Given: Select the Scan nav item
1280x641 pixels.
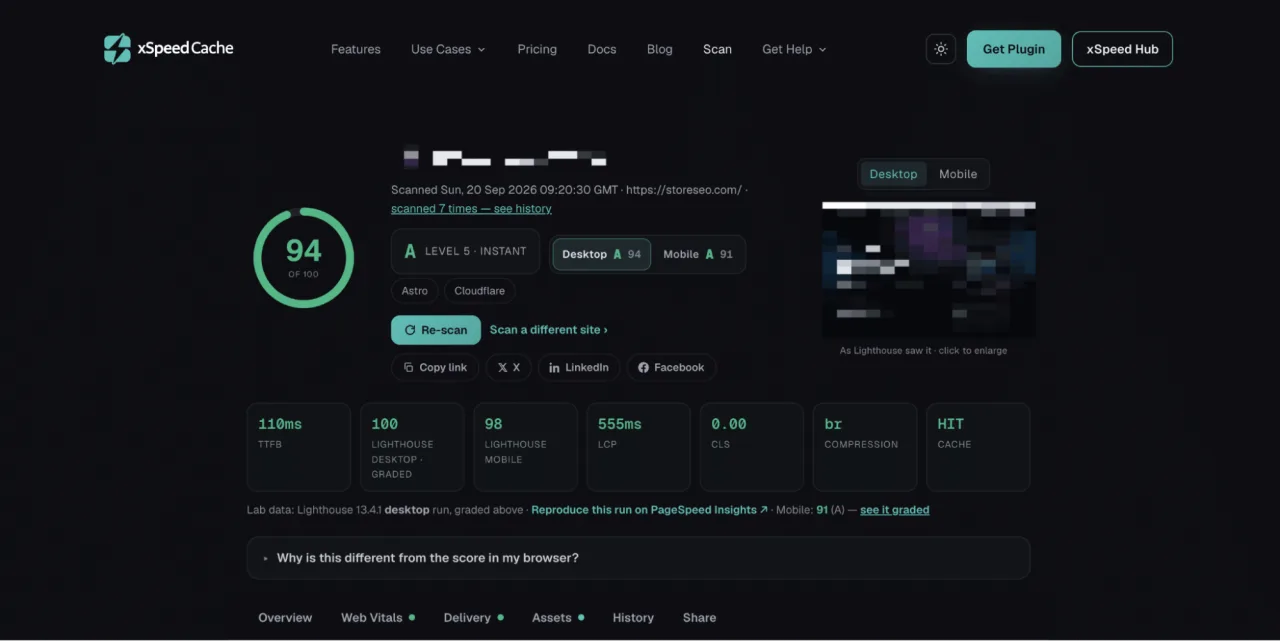Looking at the screenshot, I should point(717,49).
